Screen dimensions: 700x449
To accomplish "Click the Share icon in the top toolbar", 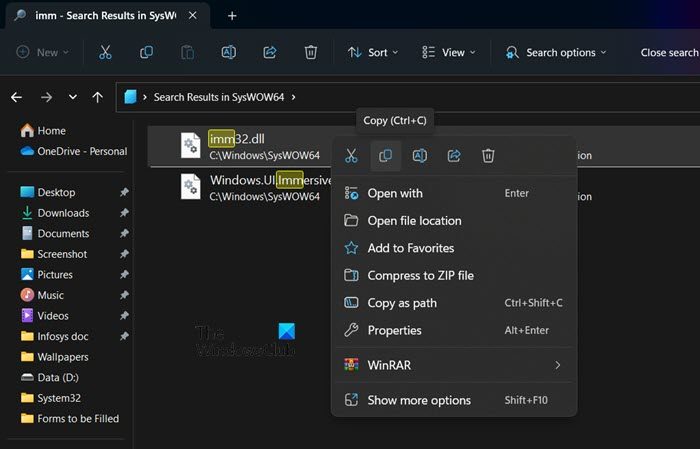I will point(270,52).
